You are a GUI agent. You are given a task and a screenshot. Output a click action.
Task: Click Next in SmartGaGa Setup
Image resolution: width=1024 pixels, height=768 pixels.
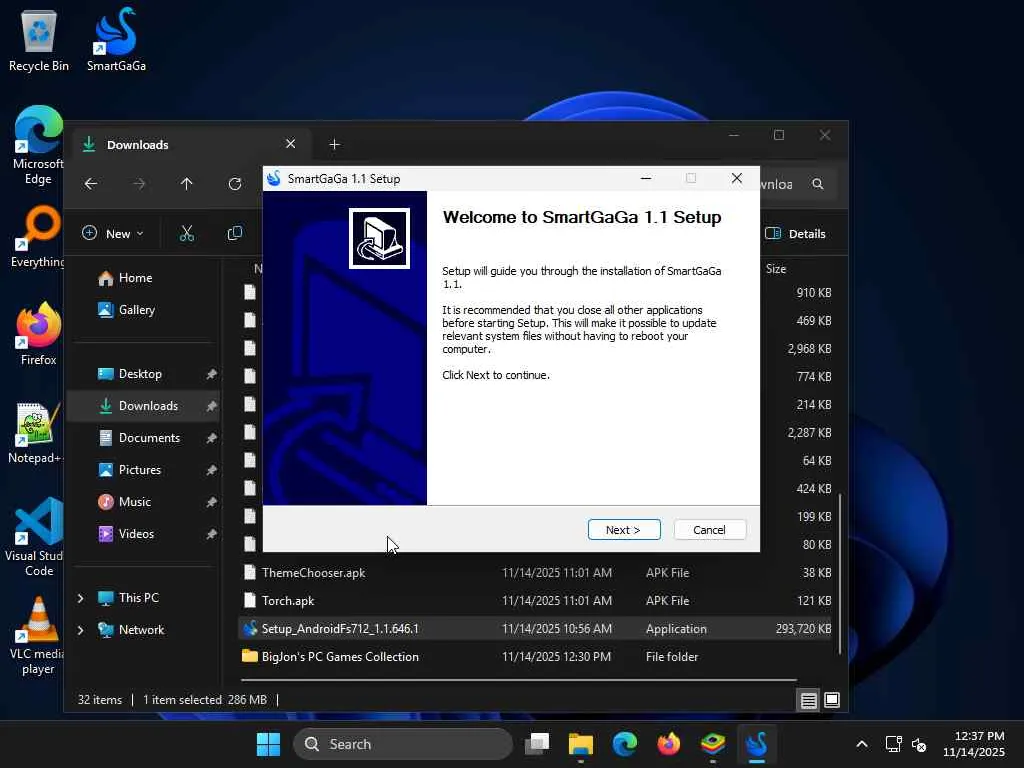pyautogui.click(x=624, y=530)
